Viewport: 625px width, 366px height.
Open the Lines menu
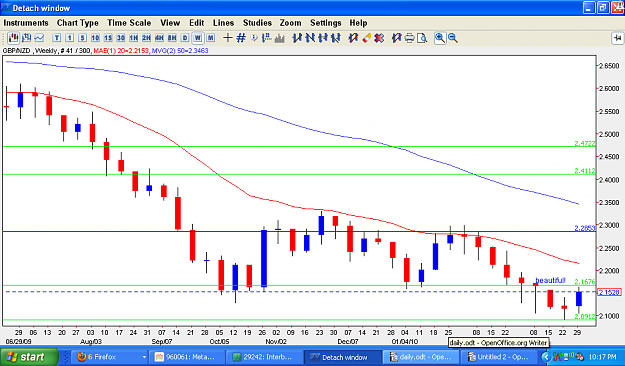click(223, 23)
